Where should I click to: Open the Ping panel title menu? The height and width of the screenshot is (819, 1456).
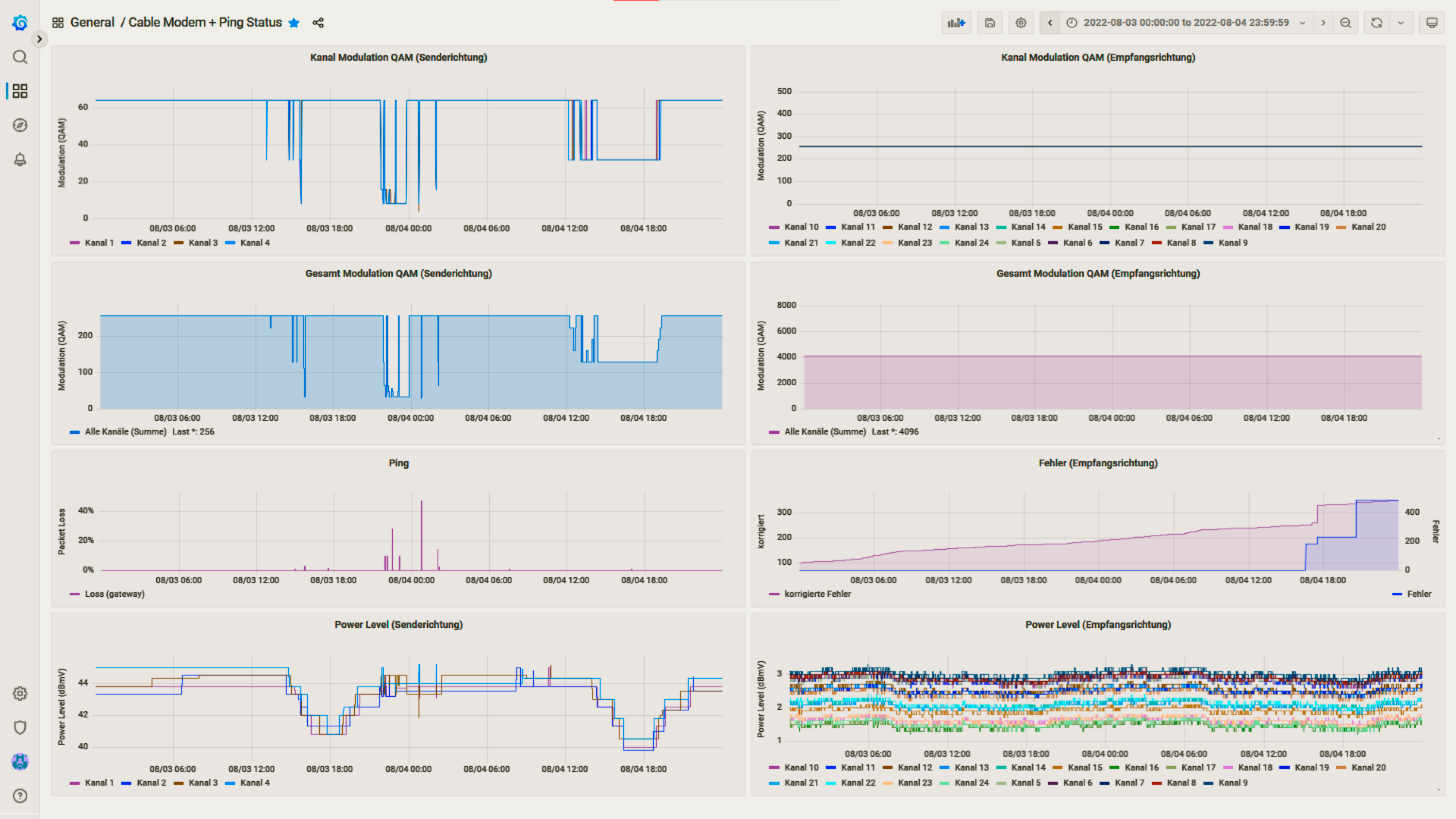(398, 463)
